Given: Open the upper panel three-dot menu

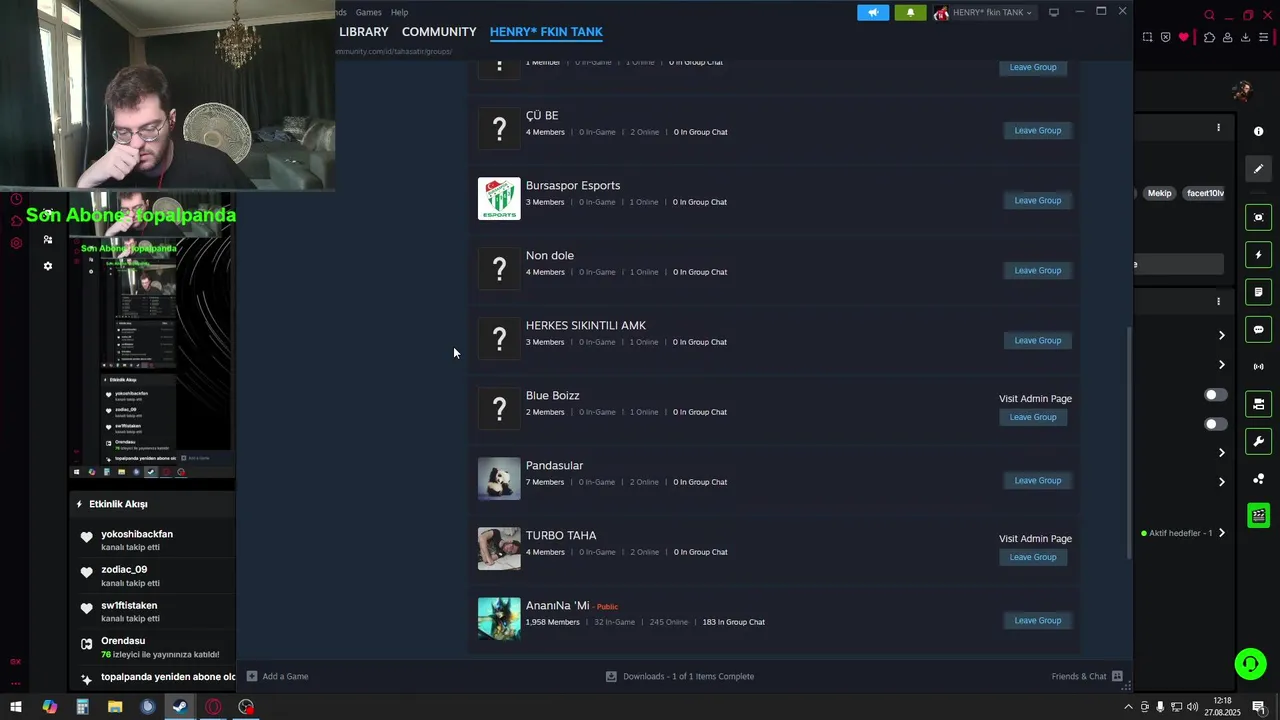Looking at the screenshot, I should pyautogui.click(x=1218, y=128).
